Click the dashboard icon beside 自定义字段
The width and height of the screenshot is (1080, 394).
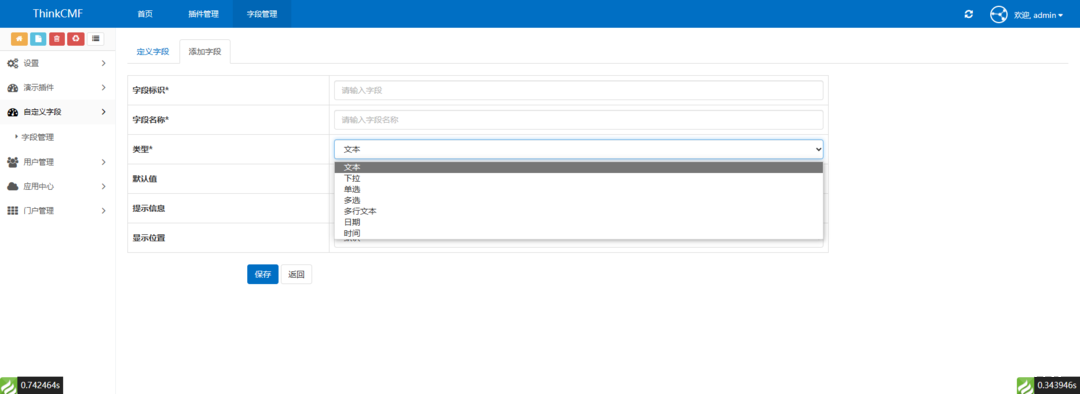12,112
